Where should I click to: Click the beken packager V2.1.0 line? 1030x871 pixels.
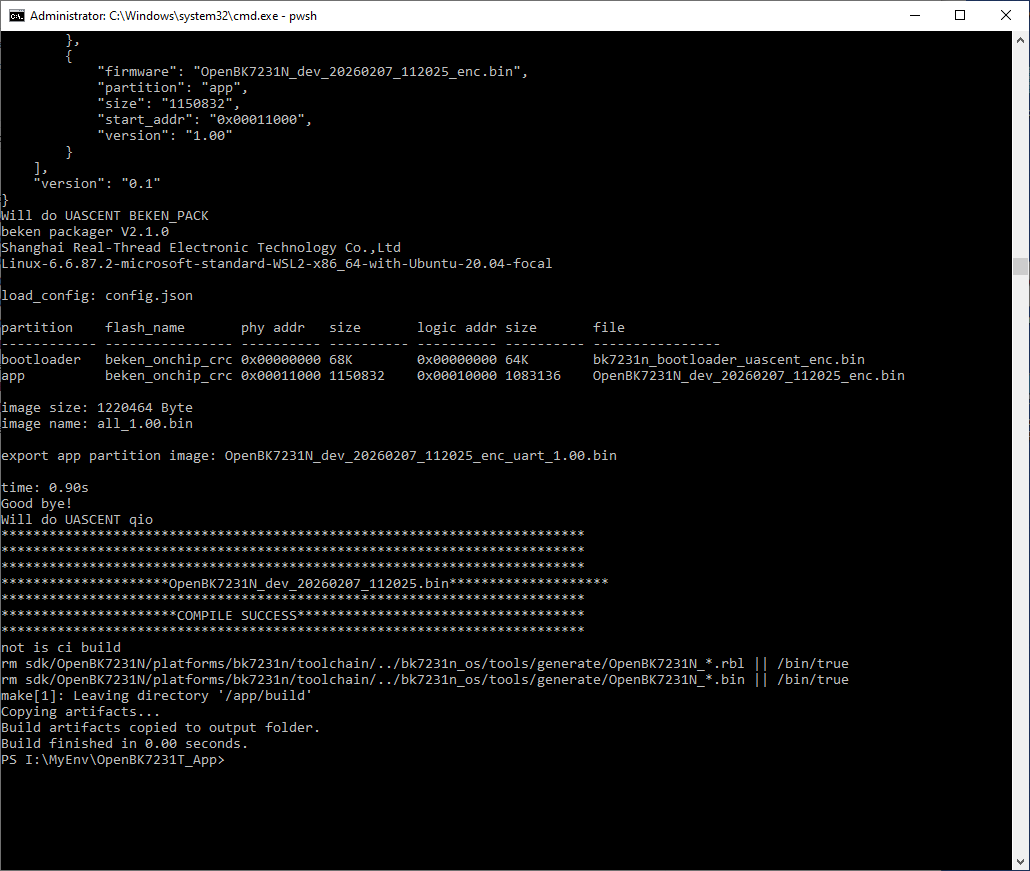click(85, 231)
